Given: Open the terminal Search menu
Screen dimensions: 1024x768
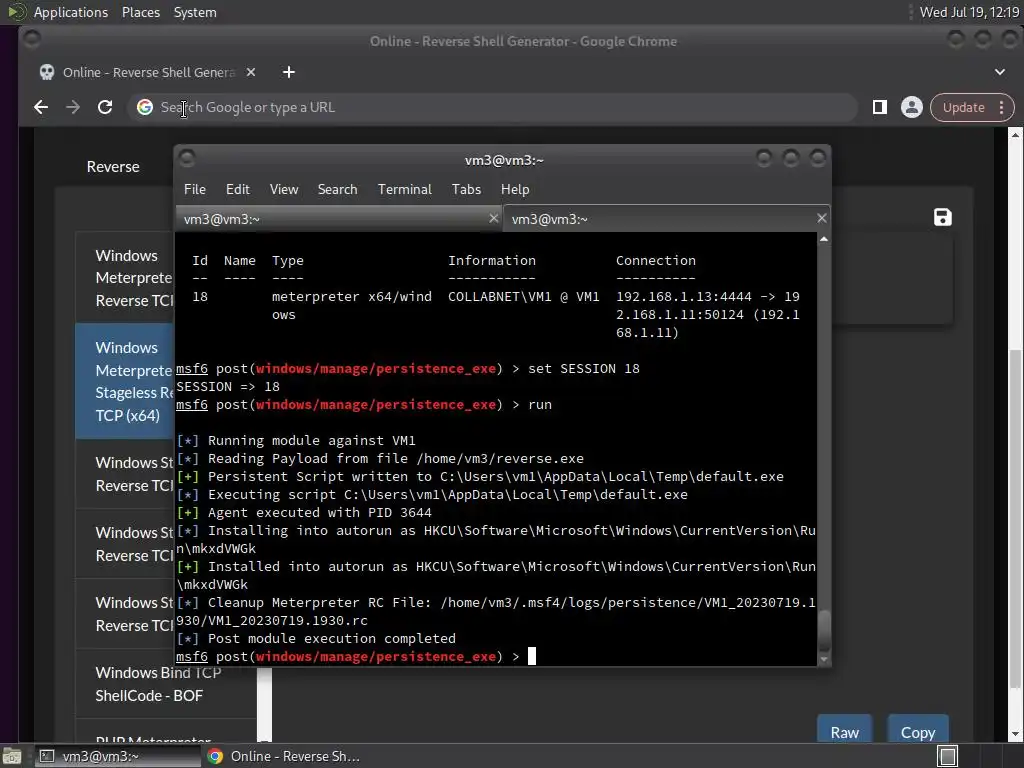Looking at the screenshot, I should click(338, 189).
